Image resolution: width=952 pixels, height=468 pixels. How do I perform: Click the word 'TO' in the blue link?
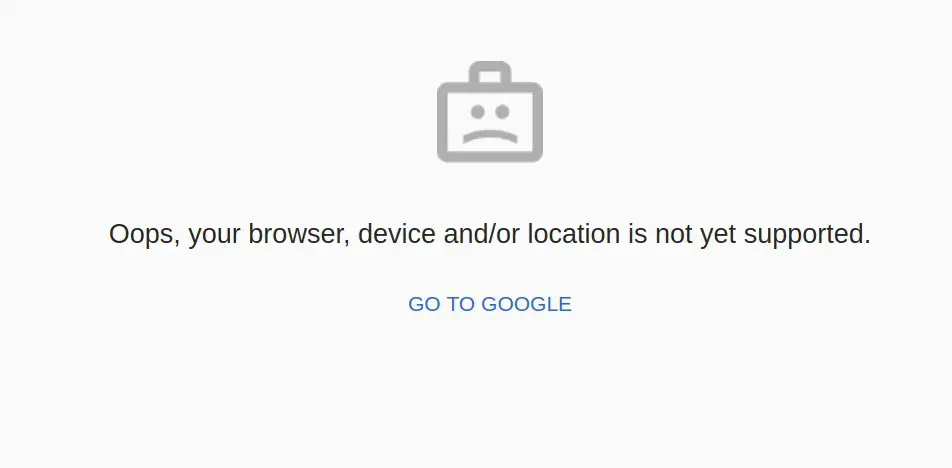pyautogui.click(x=460, y=304)
